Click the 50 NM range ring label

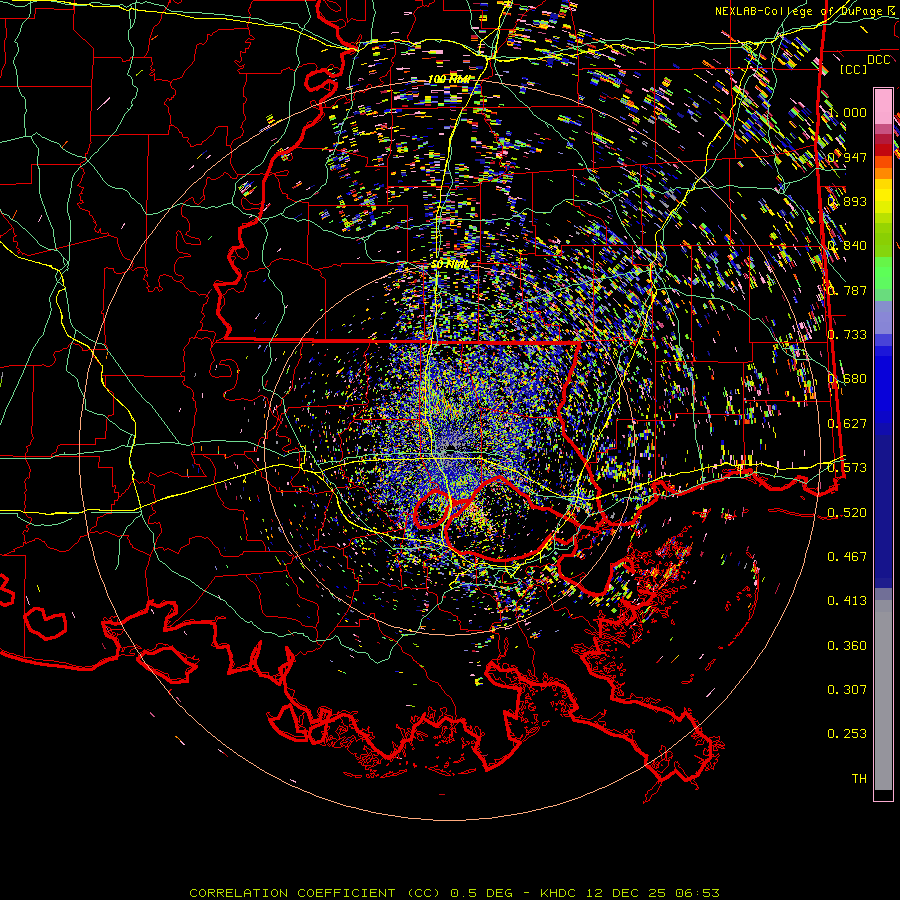click(449, 265)
